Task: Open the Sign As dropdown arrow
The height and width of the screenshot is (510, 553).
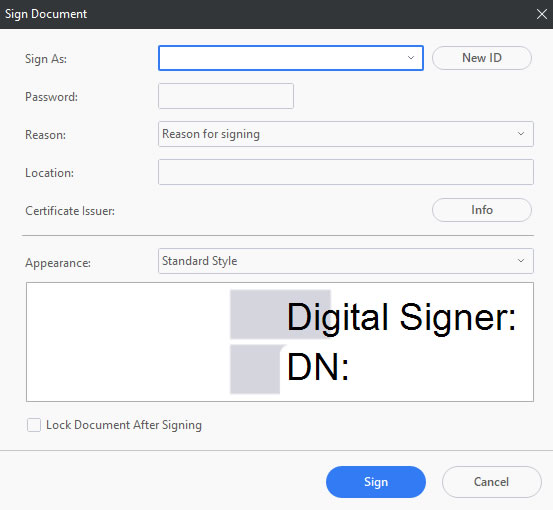Action: coord(411,58)
